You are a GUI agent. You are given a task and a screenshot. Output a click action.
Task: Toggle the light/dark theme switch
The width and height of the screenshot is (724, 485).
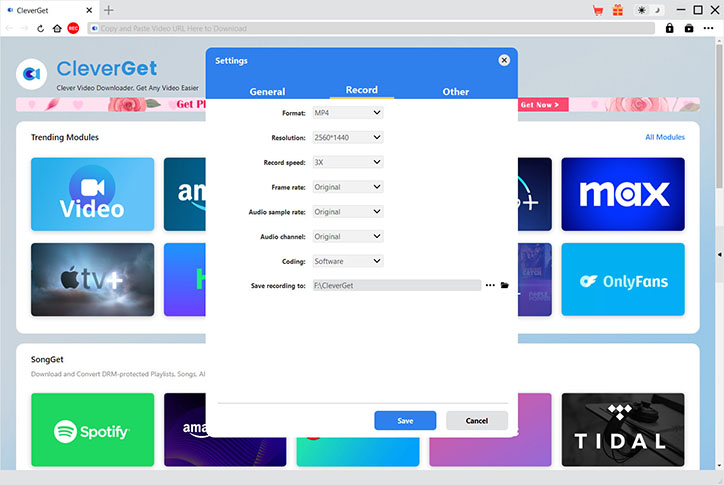(649, 10)
